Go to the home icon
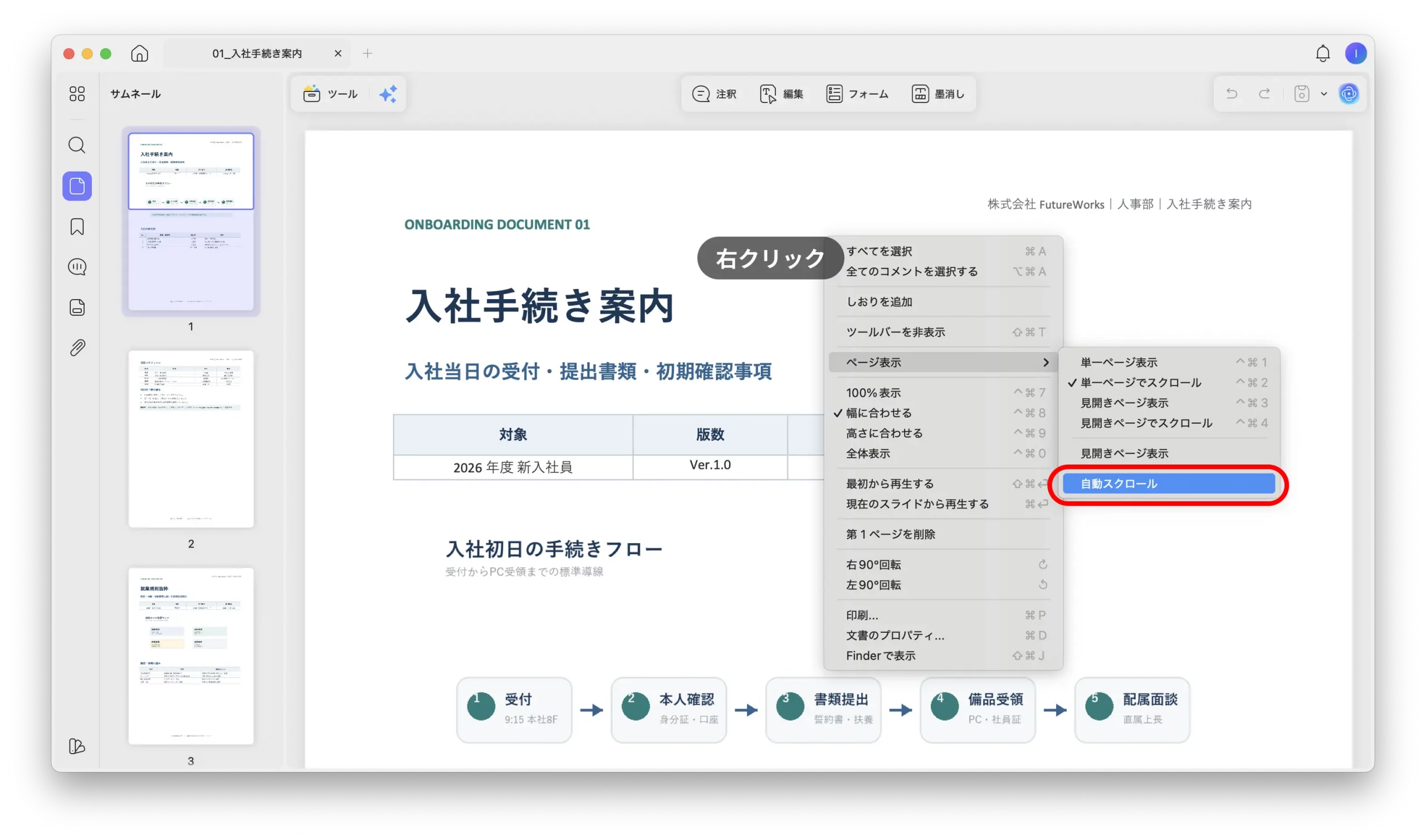 pyautogui.click(x=139, y=53)
